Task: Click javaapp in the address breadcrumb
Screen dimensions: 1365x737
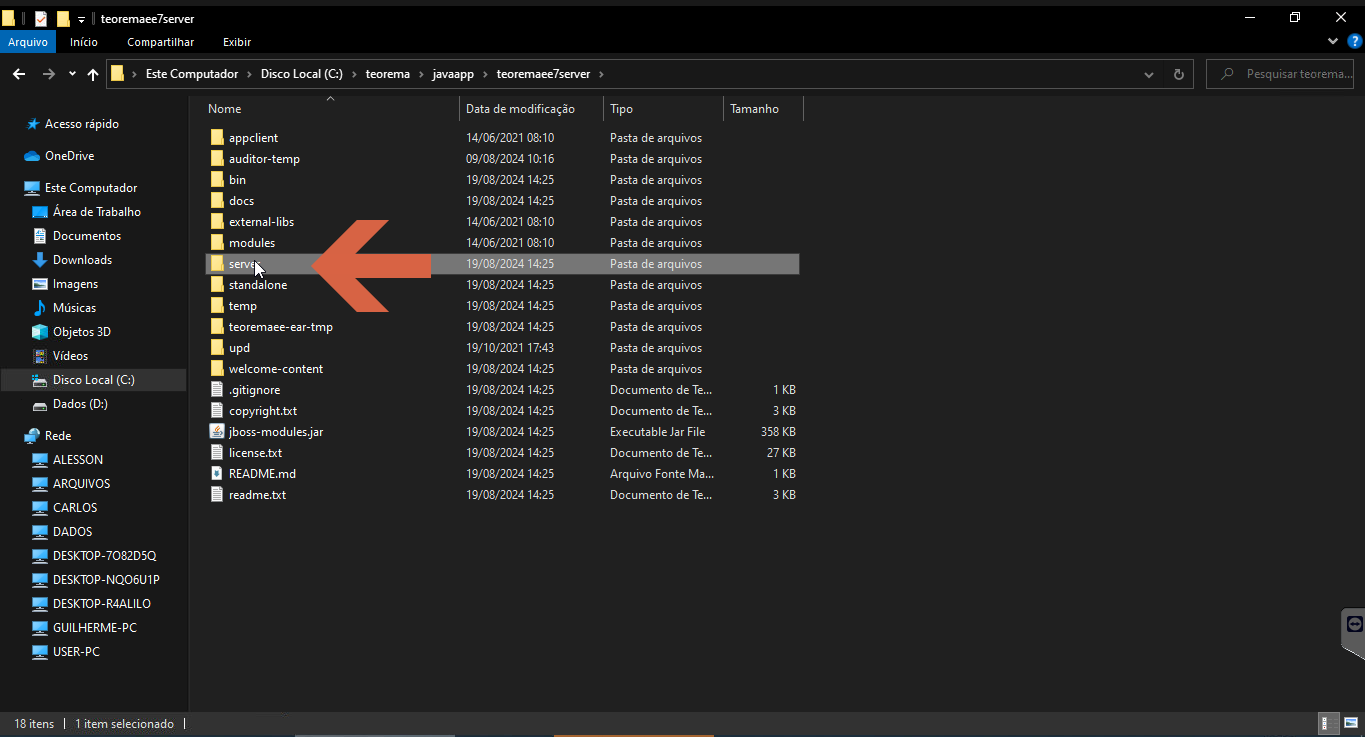Action: (x=454, y=74)
